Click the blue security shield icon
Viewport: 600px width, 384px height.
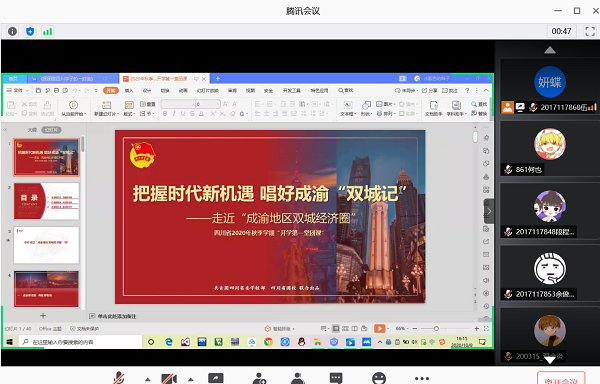30,31
